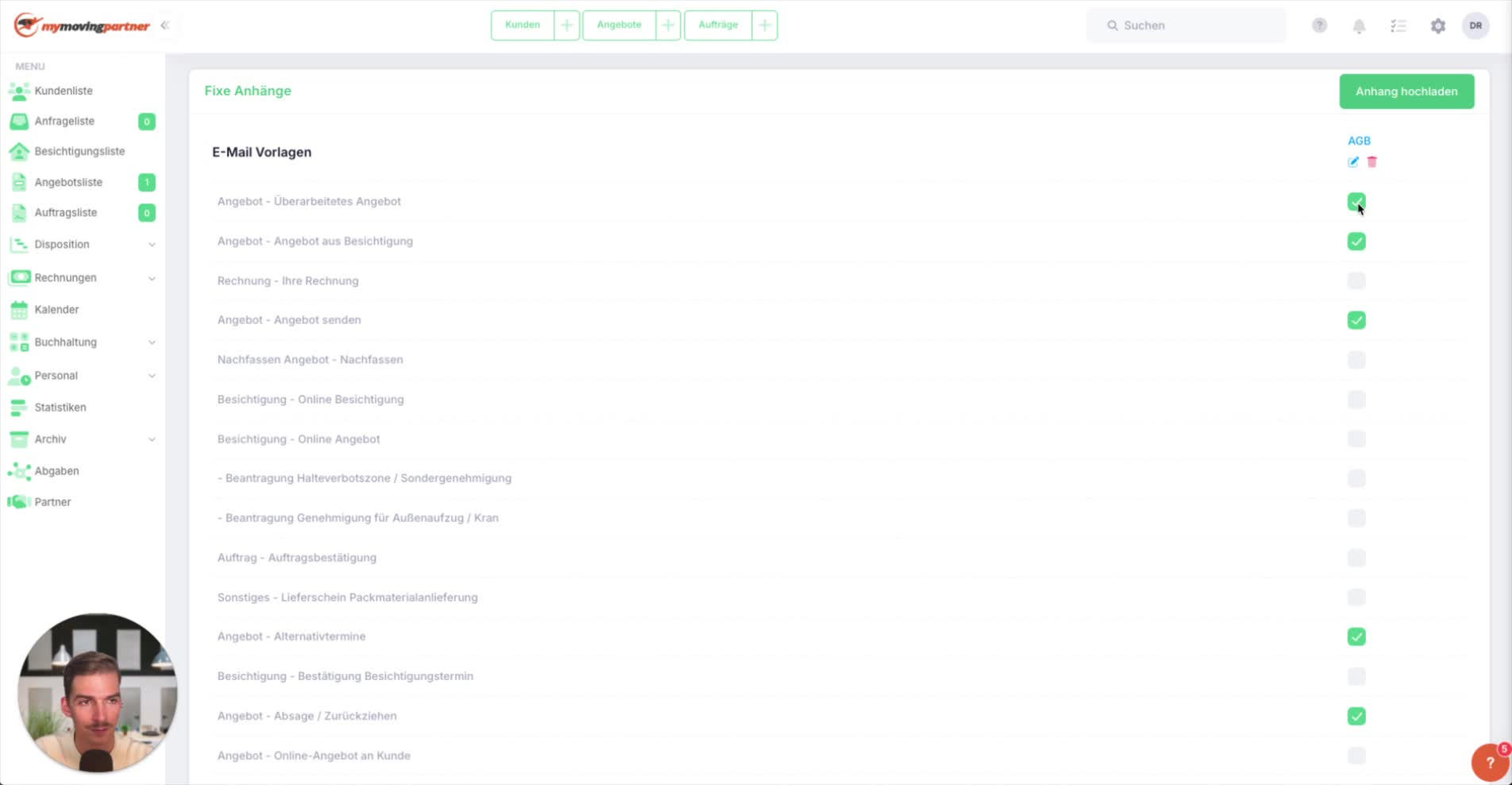Add a new customer with Kunden plus icon
The height and width of the screenshot is (785, 1512).
(566, 25)
